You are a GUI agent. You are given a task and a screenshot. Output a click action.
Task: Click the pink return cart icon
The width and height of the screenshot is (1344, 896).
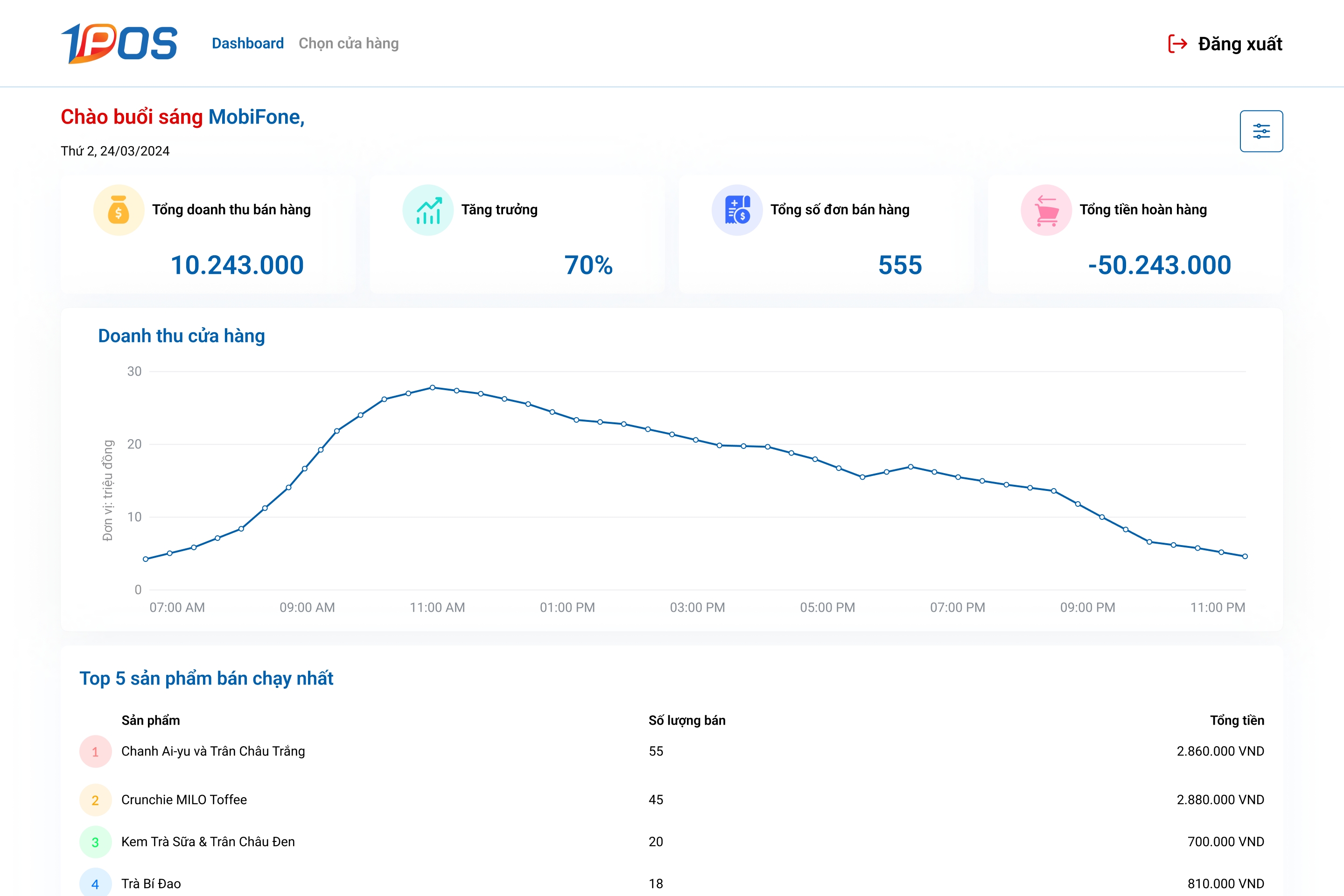point(1046,210)
